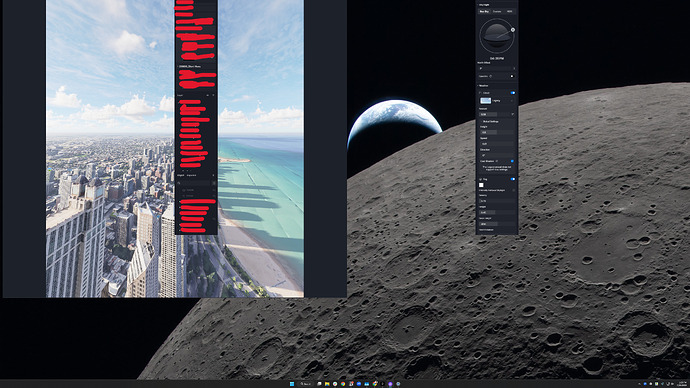
Task: Adjust the cloud Height slider under Global Settings
Action: (x=496, y=132)
